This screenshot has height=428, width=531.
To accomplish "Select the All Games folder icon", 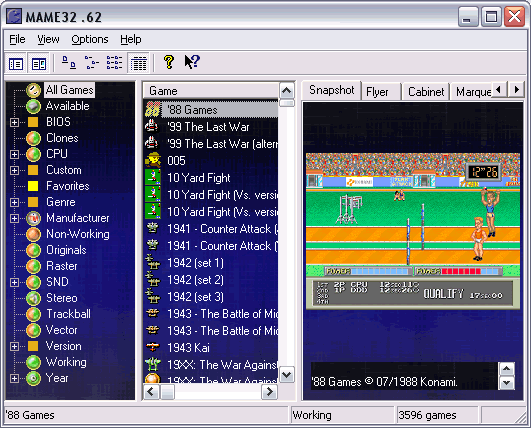I will click(x=33, y=90).
